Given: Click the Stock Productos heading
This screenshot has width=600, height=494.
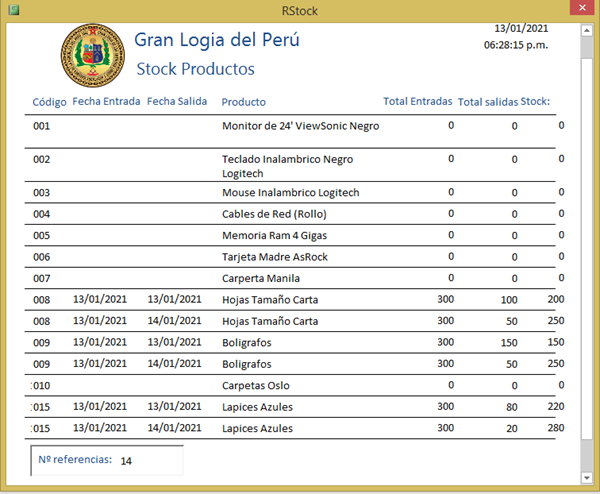Looking at the screenshot, I should (196, 69).
